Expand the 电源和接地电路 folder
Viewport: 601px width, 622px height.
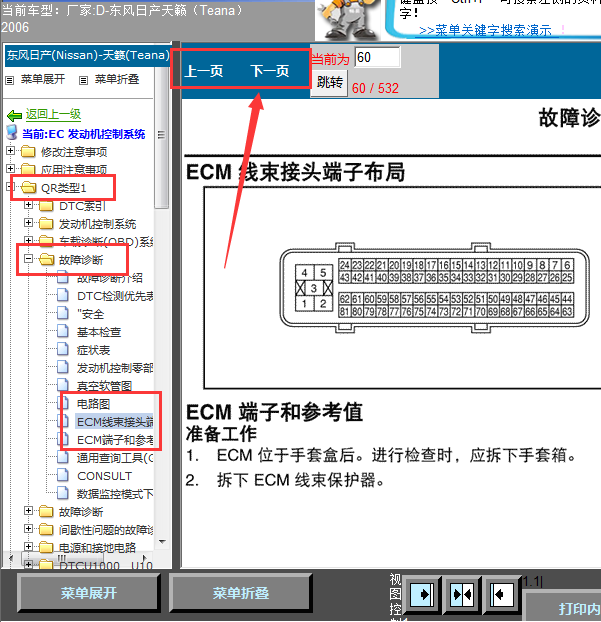(x=29, y=546)
